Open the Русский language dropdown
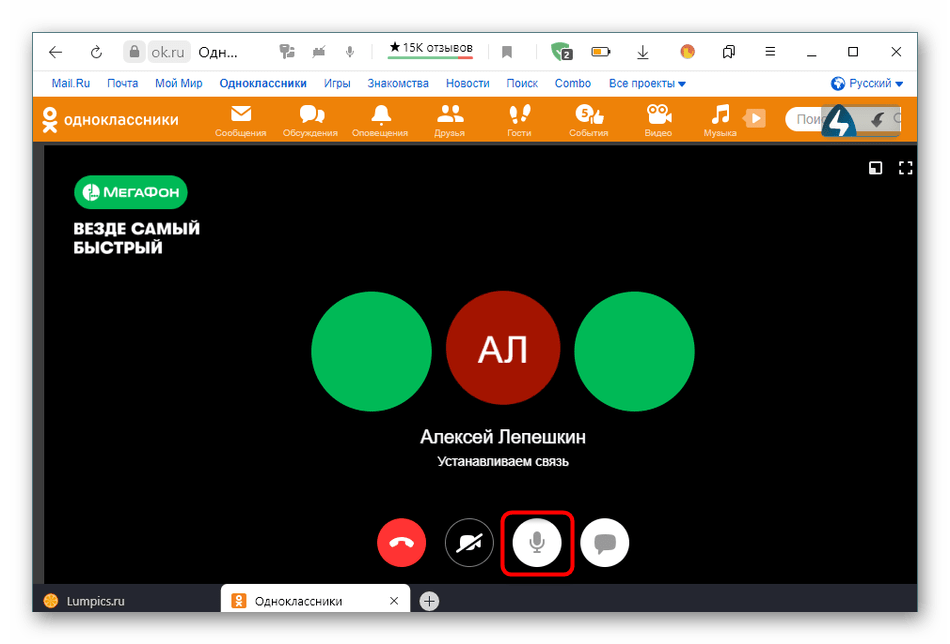Image resolution: width=950 pixels, height=644 pixels. pyautogui.click(x=867, y=84)
